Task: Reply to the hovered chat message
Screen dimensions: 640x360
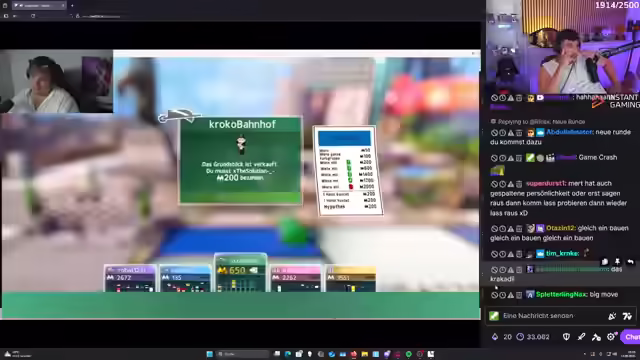Action: coord(631,262)
